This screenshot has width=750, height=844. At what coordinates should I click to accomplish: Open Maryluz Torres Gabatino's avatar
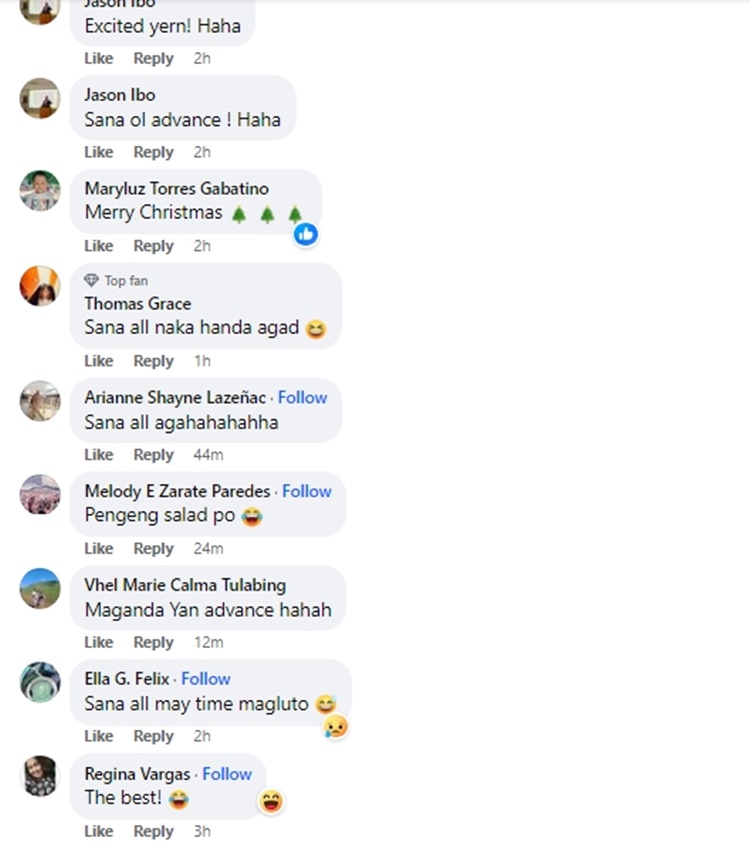point(40,191)
